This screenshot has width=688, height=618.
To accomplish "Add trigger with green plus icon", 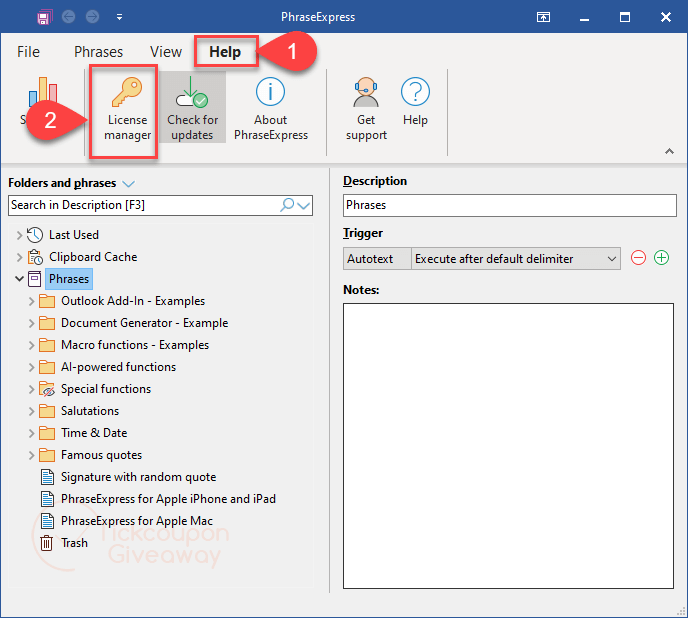I will (661, 258).
